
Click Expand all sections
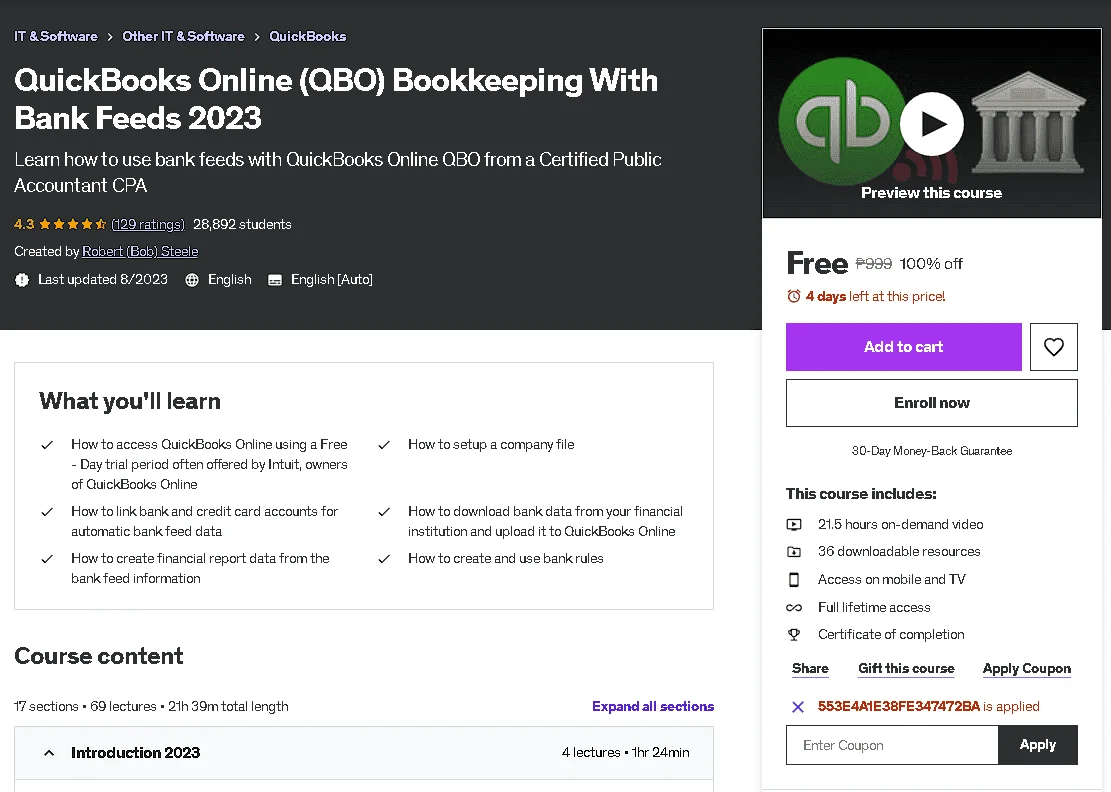coord(653,706)
